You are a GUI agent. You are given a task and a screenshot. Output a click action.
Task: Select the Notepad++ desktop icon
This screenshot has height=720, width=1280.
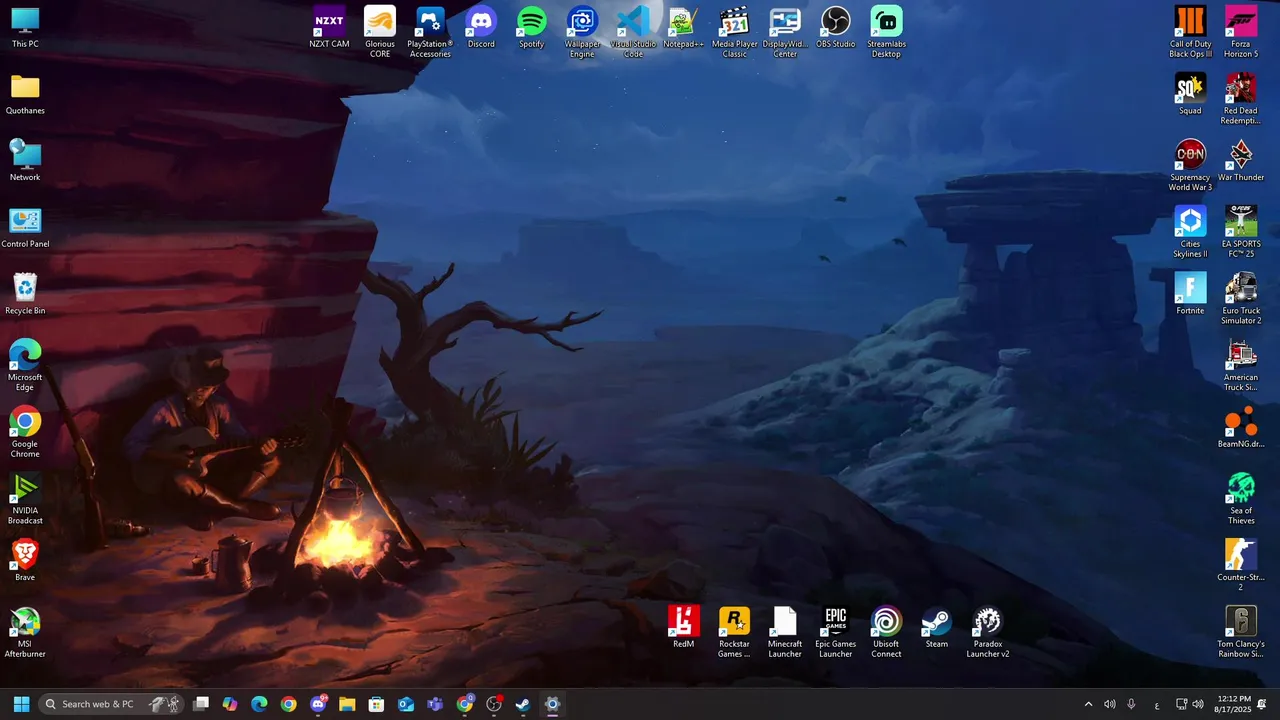click(x=684, y=28)
